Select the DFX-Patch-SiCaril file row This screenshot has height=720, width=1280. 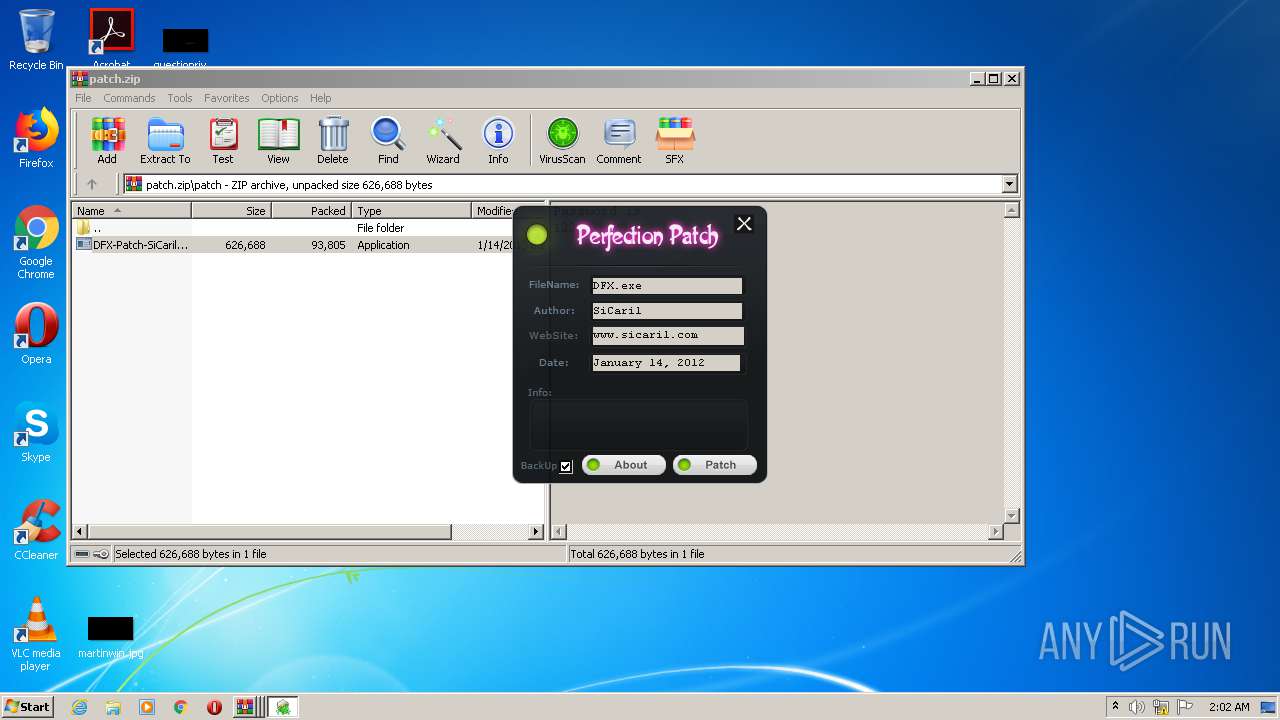[x=293, y=245]
